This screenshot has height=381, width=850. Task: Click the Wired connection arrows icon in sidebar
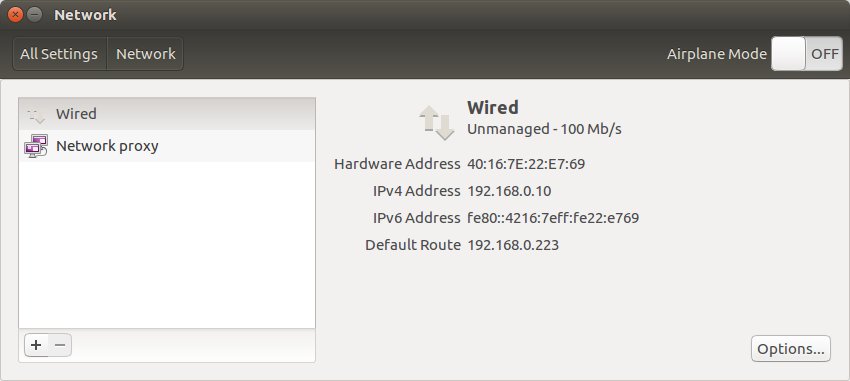click(36, 114)
